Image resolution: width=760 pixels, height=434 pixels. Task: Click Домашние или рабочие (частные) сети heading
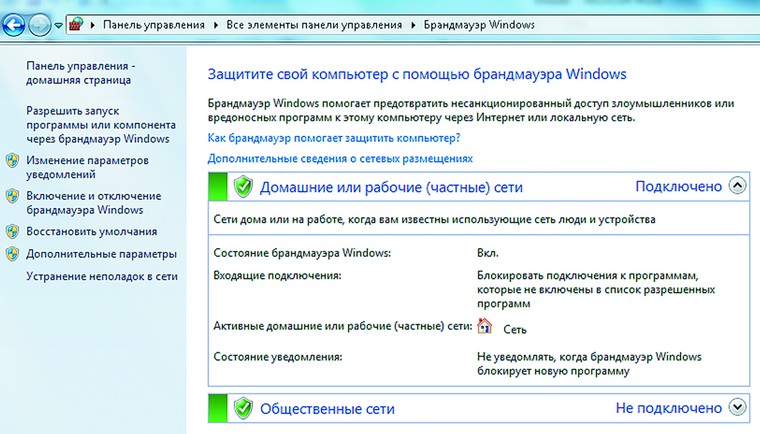tap(391, 187)
